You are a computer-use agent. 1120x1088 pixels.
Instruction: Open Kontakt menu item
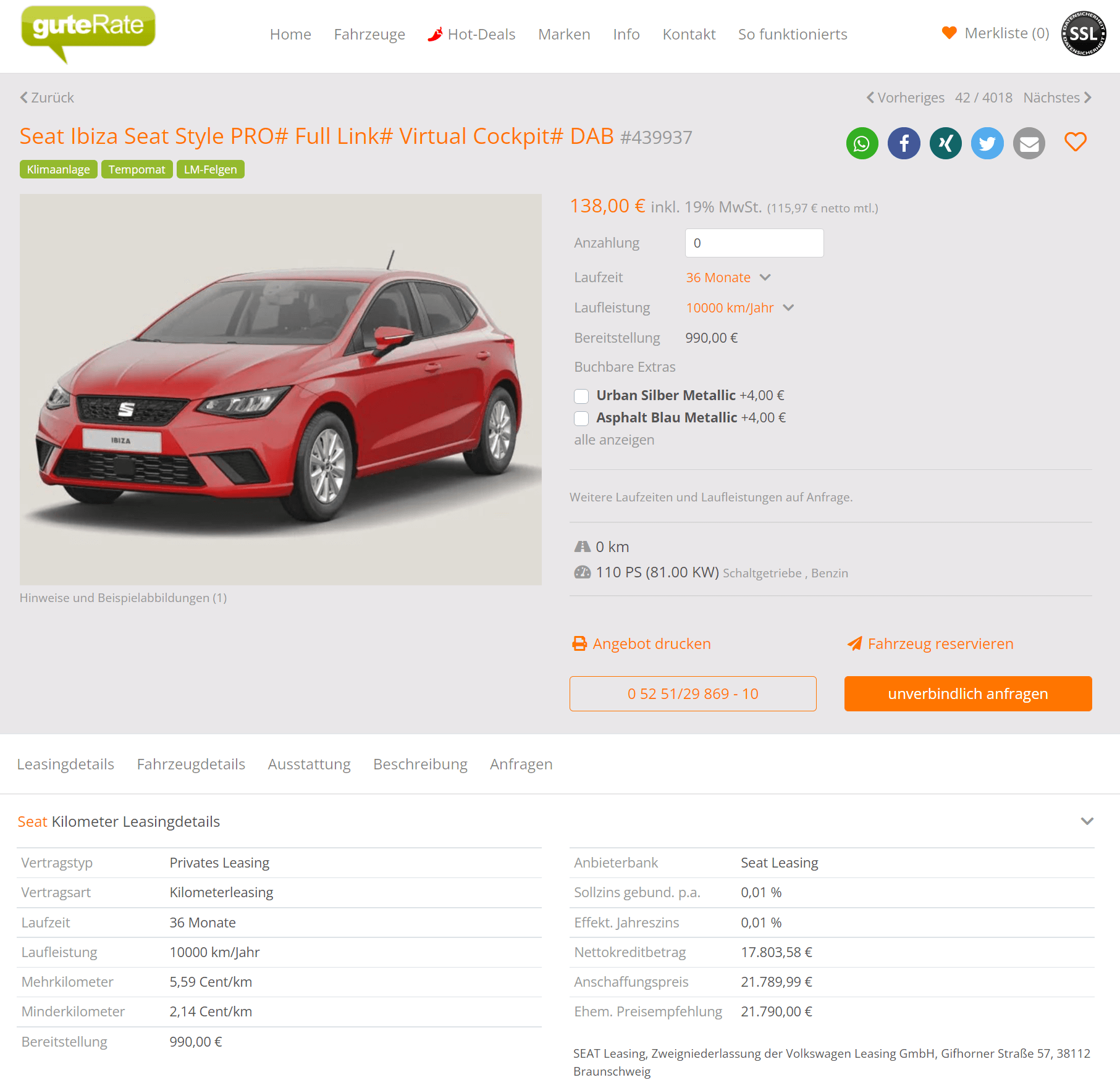(x=689, y=35)
